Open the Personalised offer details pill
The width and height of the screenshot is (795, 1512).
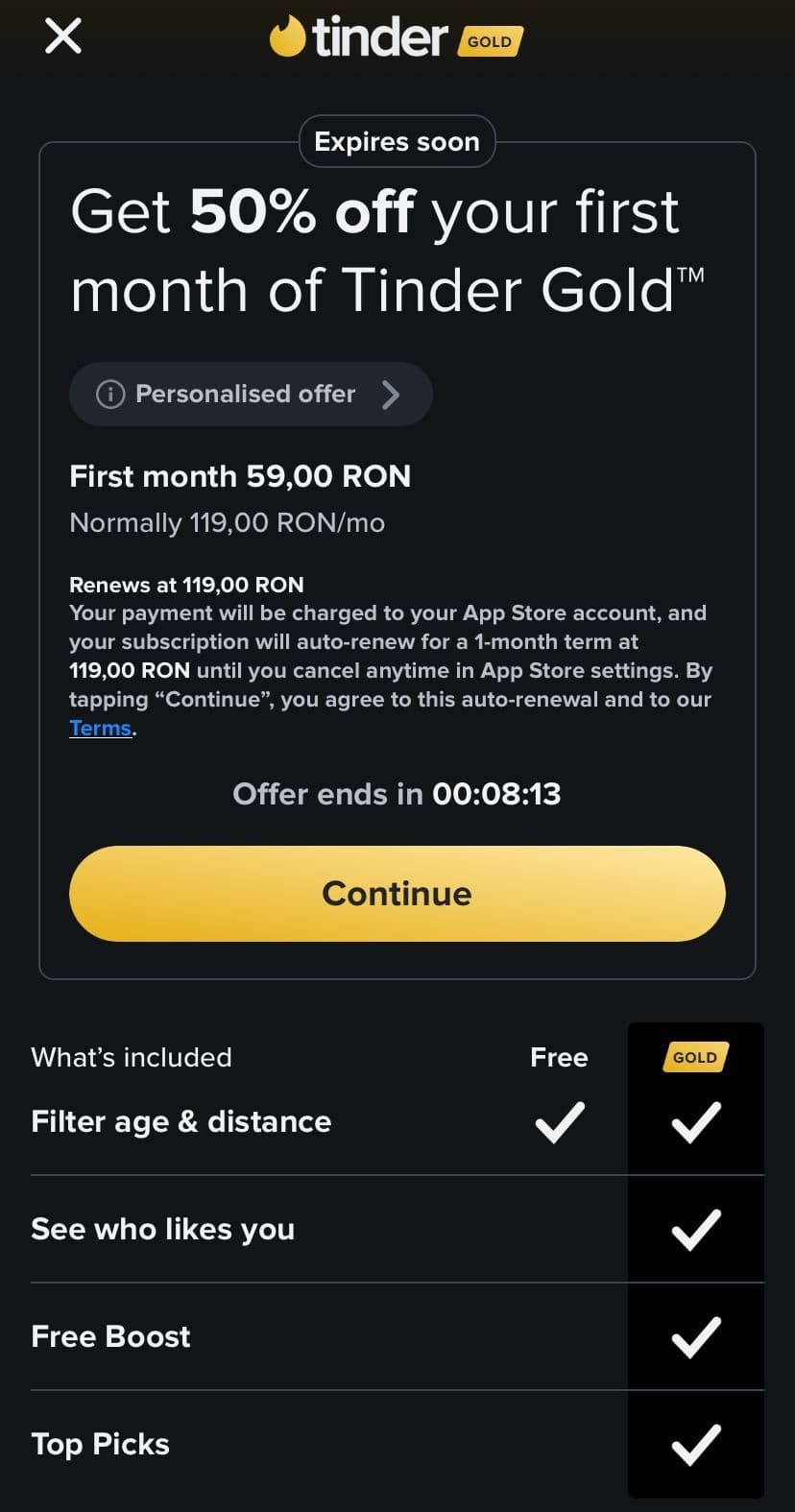point(250,394)
